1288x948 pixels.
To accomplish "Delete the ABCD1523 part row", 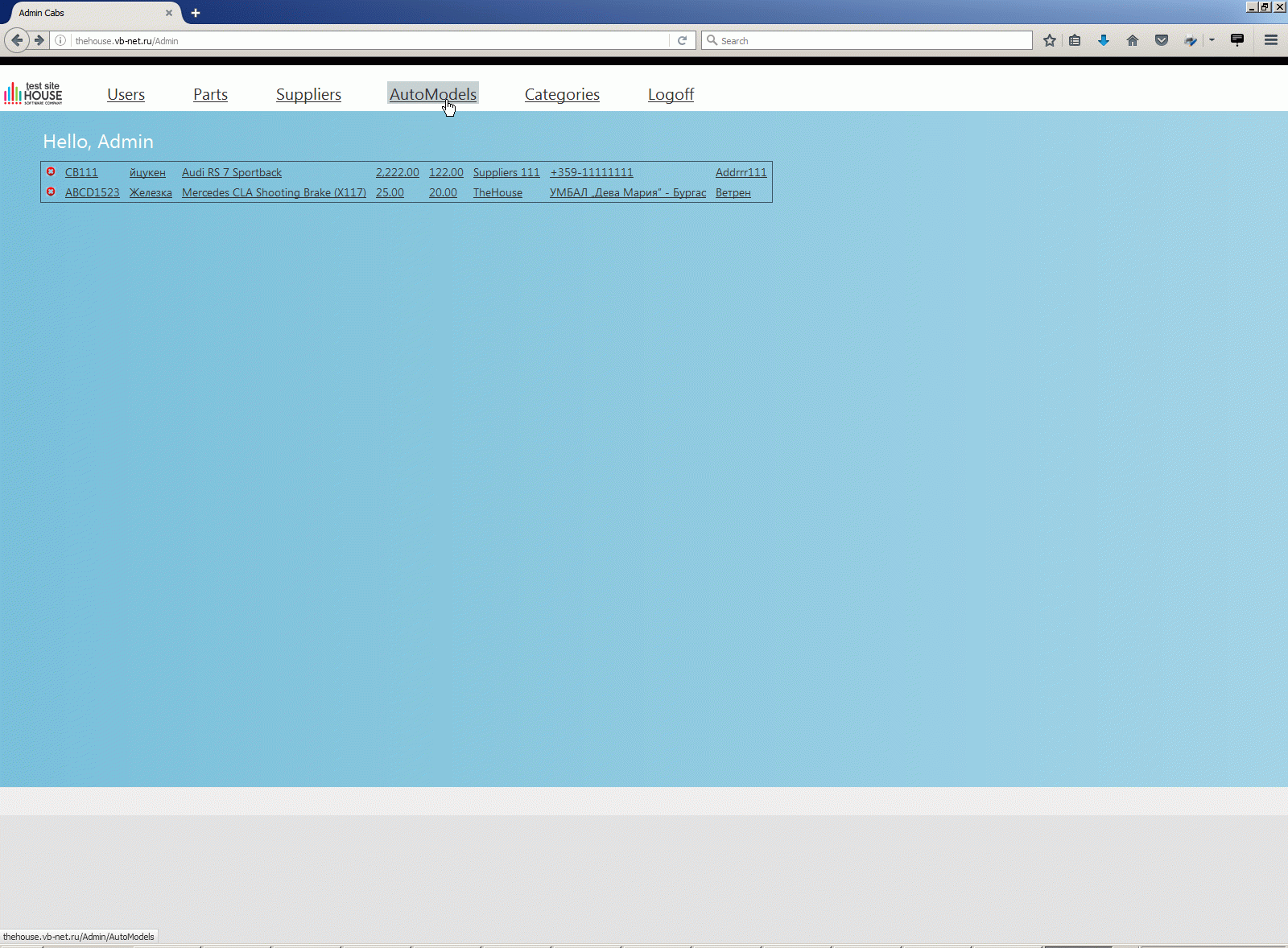I will [x=51, y=192].
